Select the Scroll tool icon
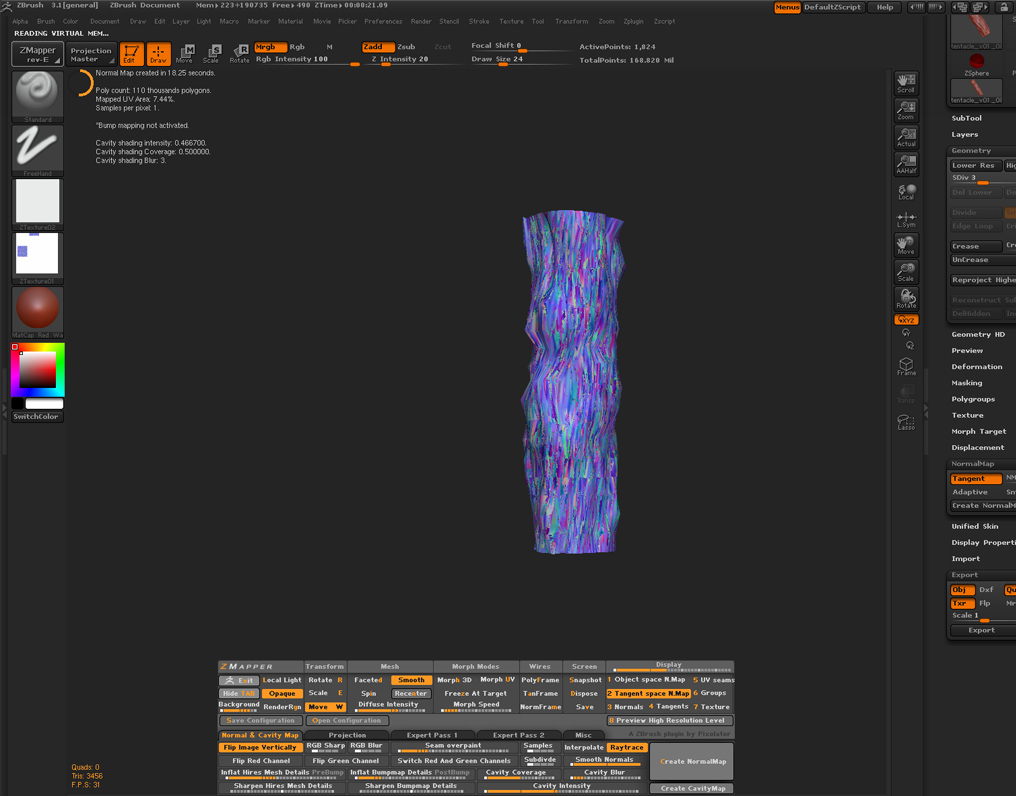 tap(906, 82)
